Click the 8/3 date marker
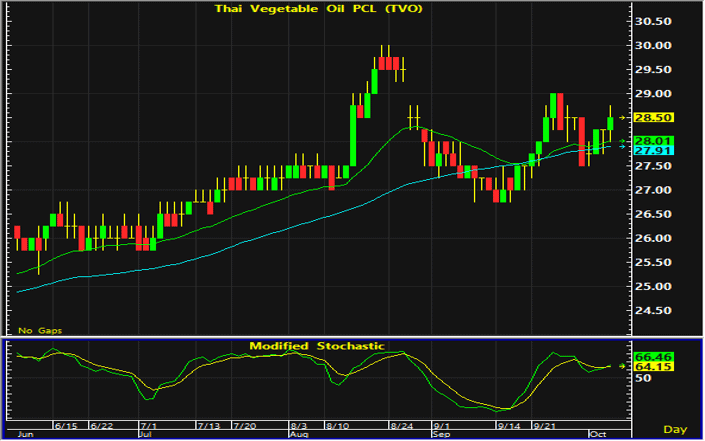 point(299,425)
